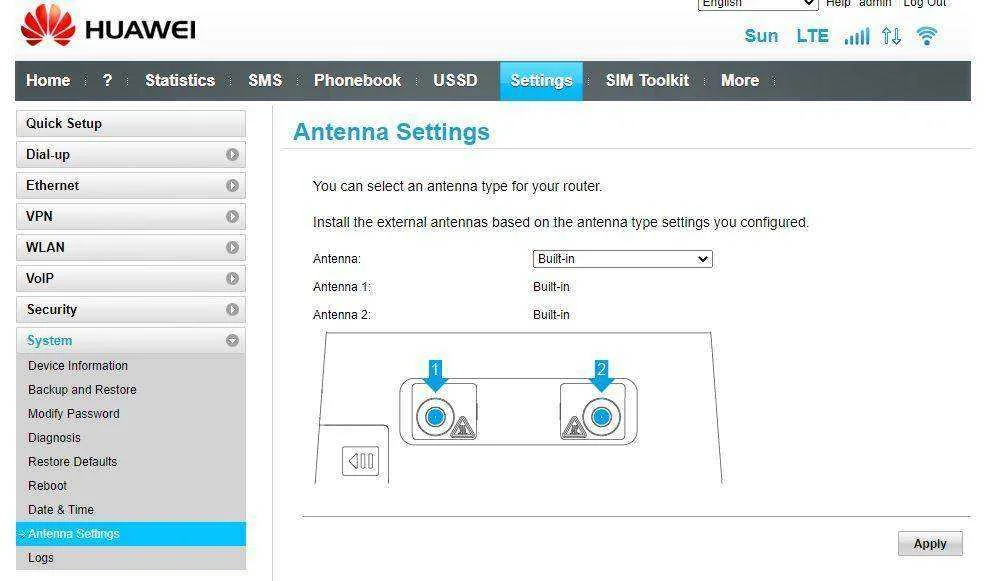The image size is (986, 581).
Task: Click antenna port 1 in the diagram
Action: click(435, 416)
